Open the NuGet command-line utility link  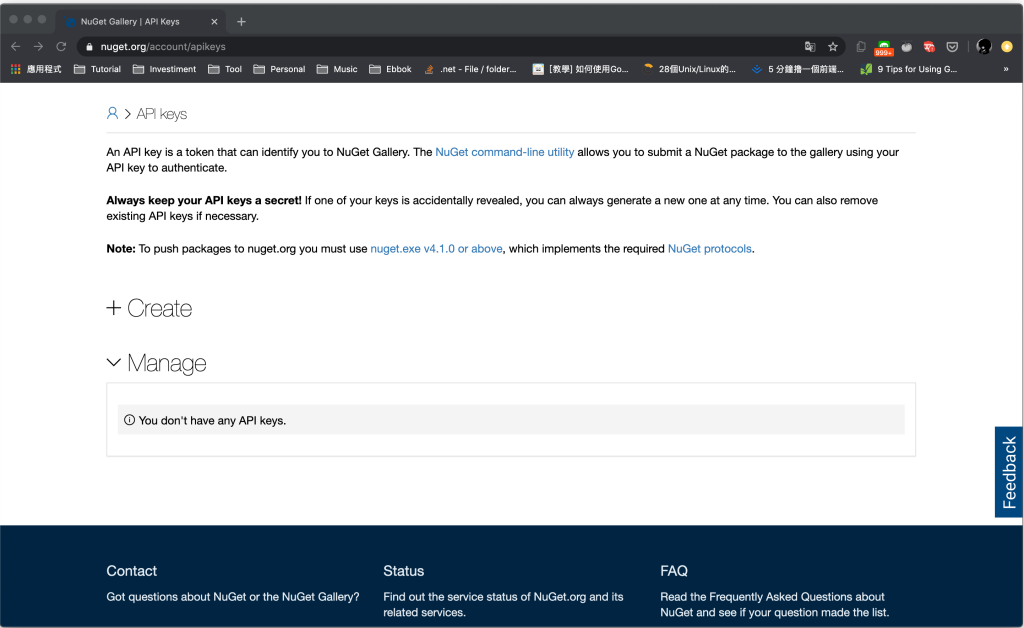coord(504,152)
